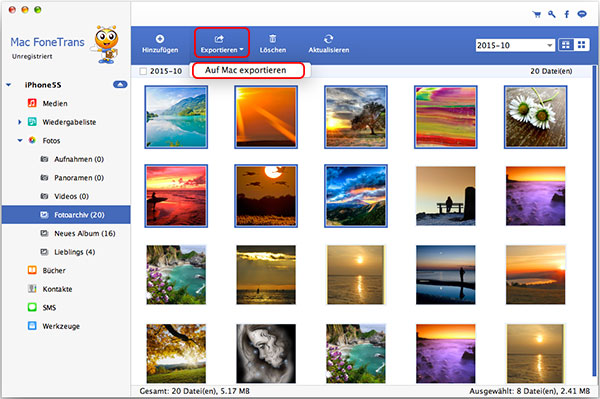
Task: Open the shopping cart icon
Action: click(x=536, y=15)
